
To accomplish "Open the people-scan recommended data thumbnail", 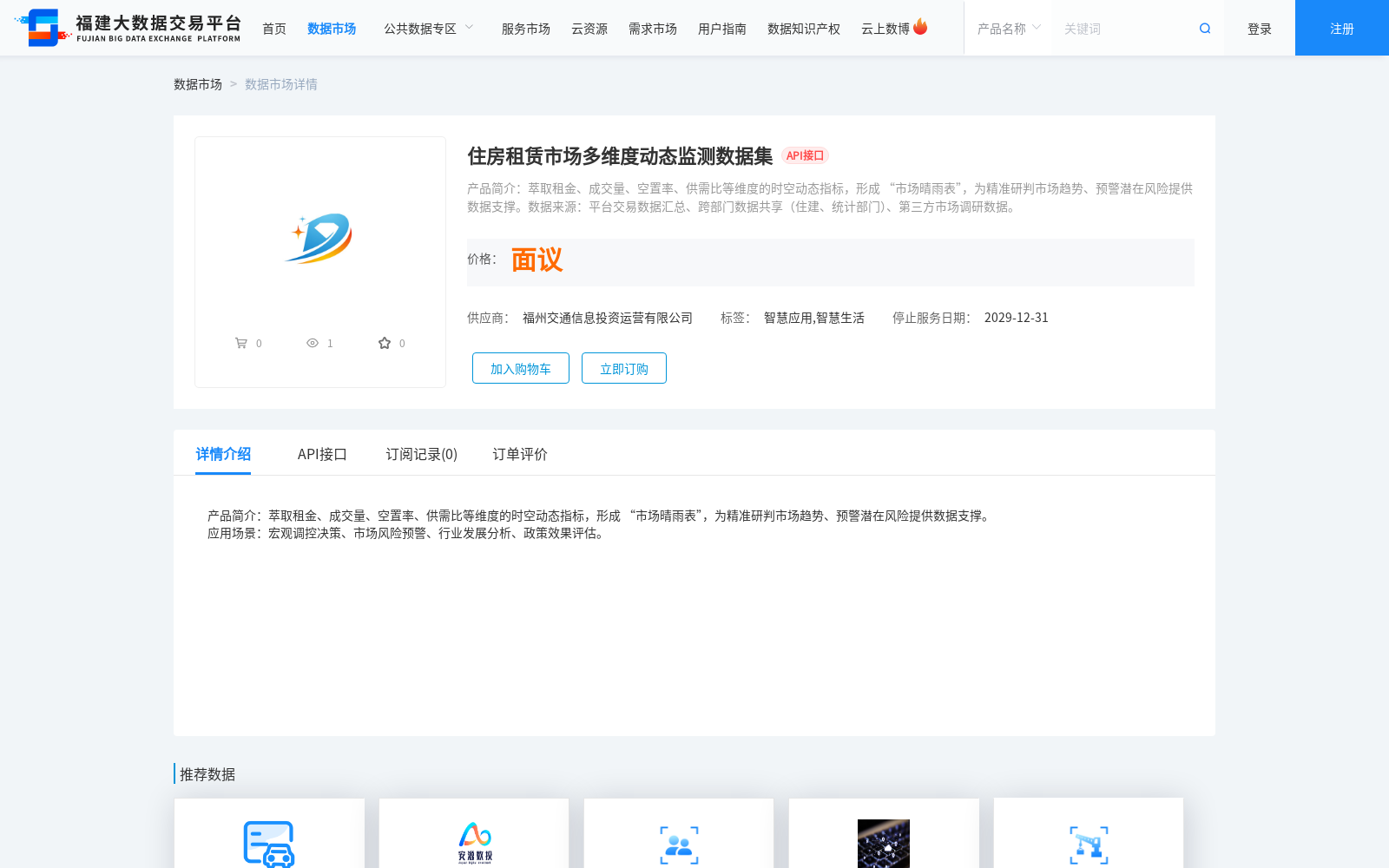I will (x=679, y=845).
